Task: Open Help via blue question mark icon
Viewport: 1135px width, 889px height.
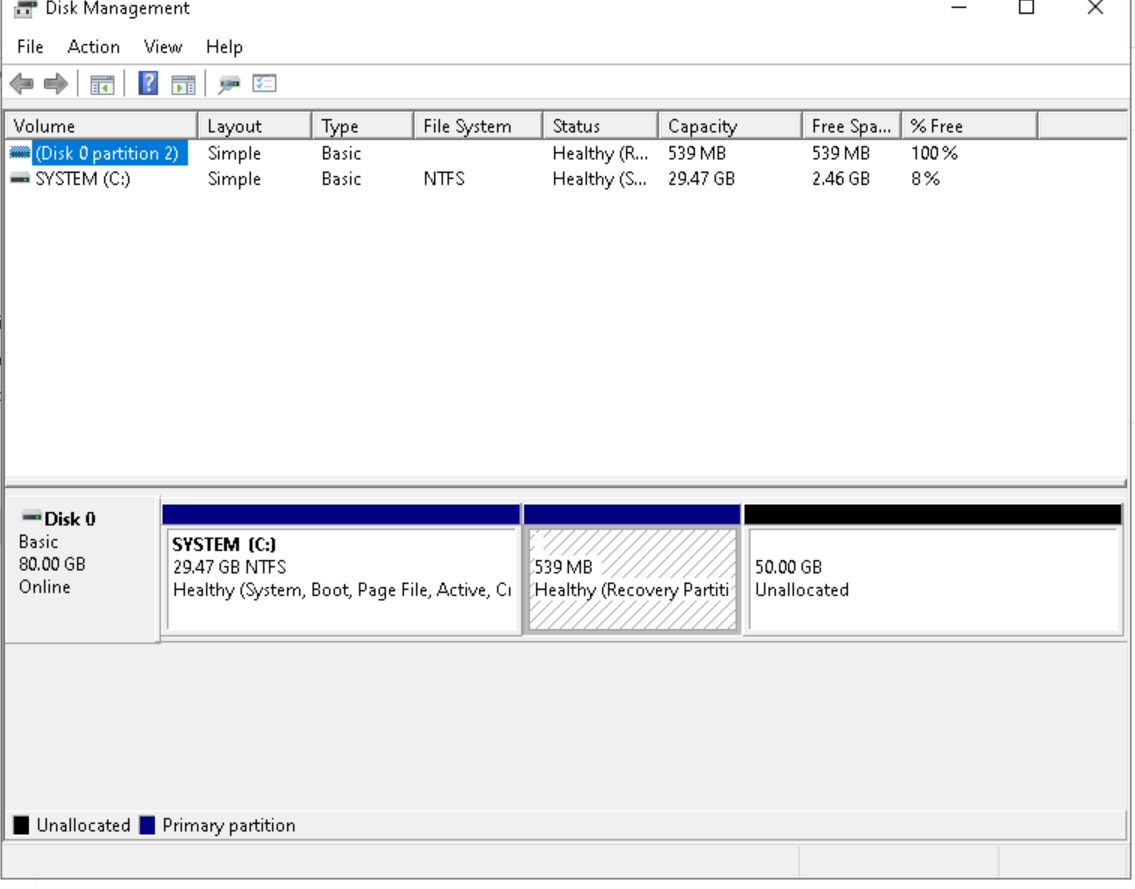Action: pyautogui.click(x=148, y=84)
